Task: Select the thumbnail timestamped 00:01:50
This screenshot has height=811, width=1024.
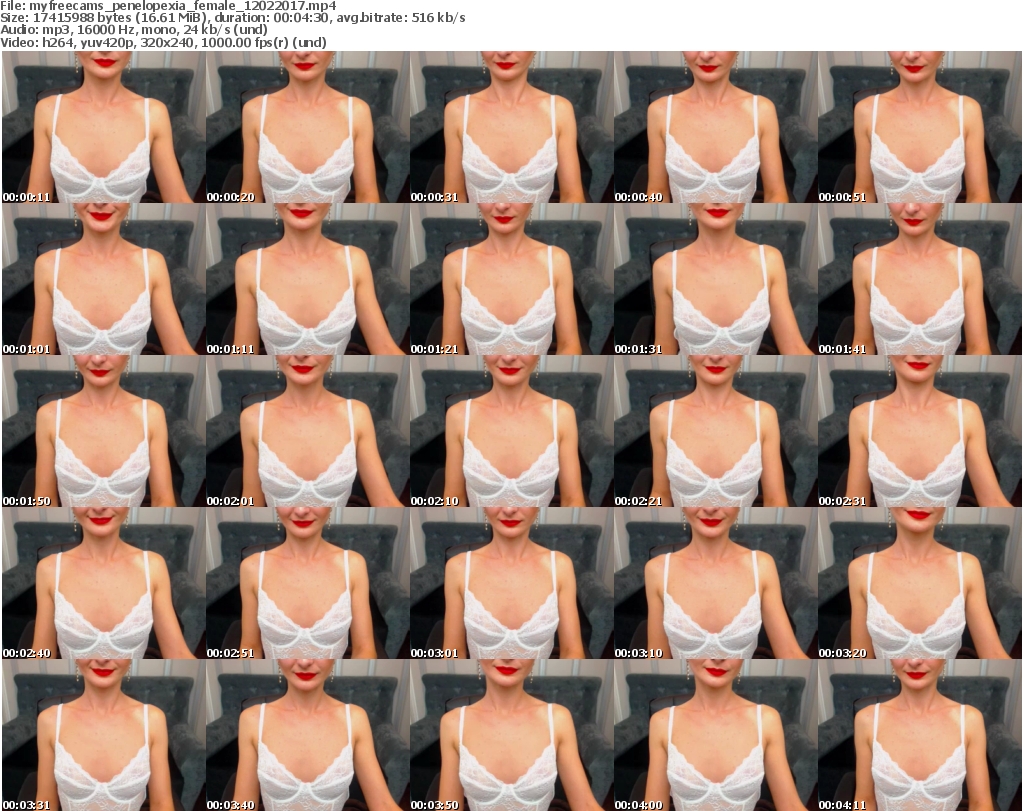Action: click(104, 432)
